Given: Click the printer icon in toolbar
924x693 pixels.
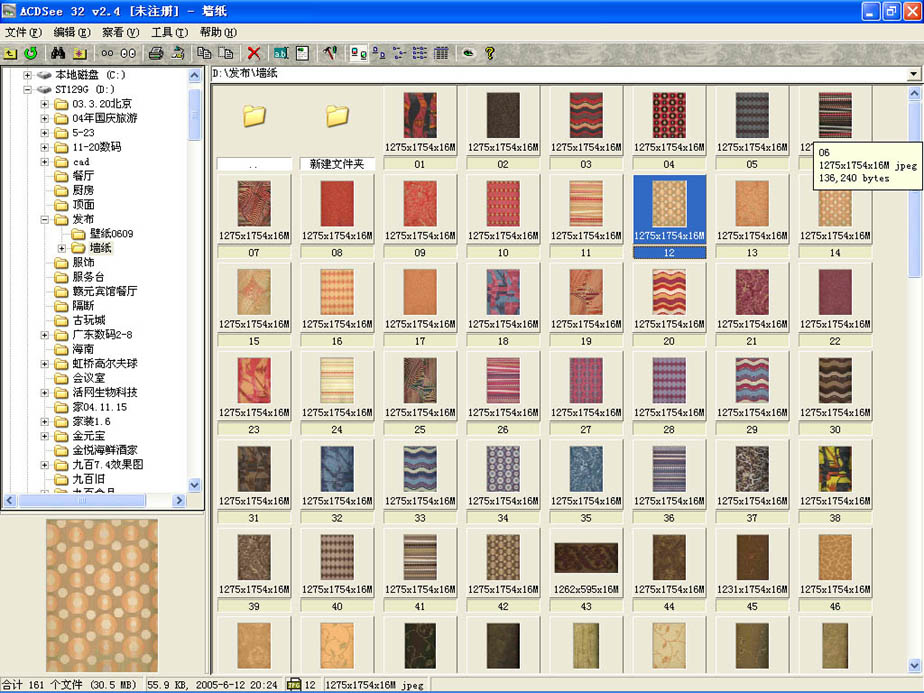Looking at the screenshot, I should pos(155,53).
